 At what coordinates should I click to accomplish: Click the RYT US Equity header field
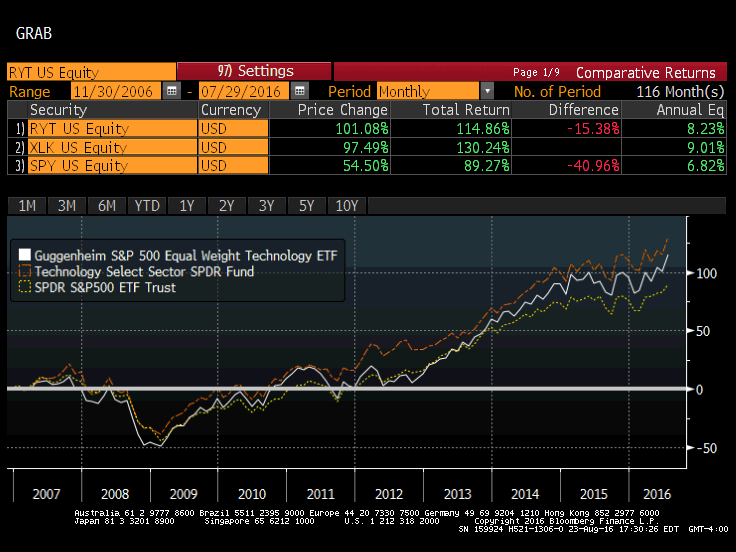click(x=92, y=72)
